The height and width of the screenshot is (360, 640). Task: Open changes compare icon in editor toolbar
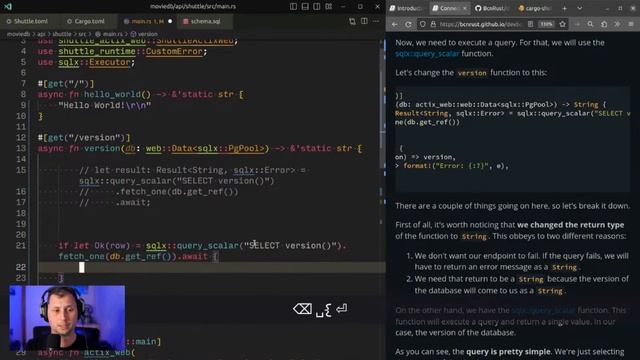(352, 21)
